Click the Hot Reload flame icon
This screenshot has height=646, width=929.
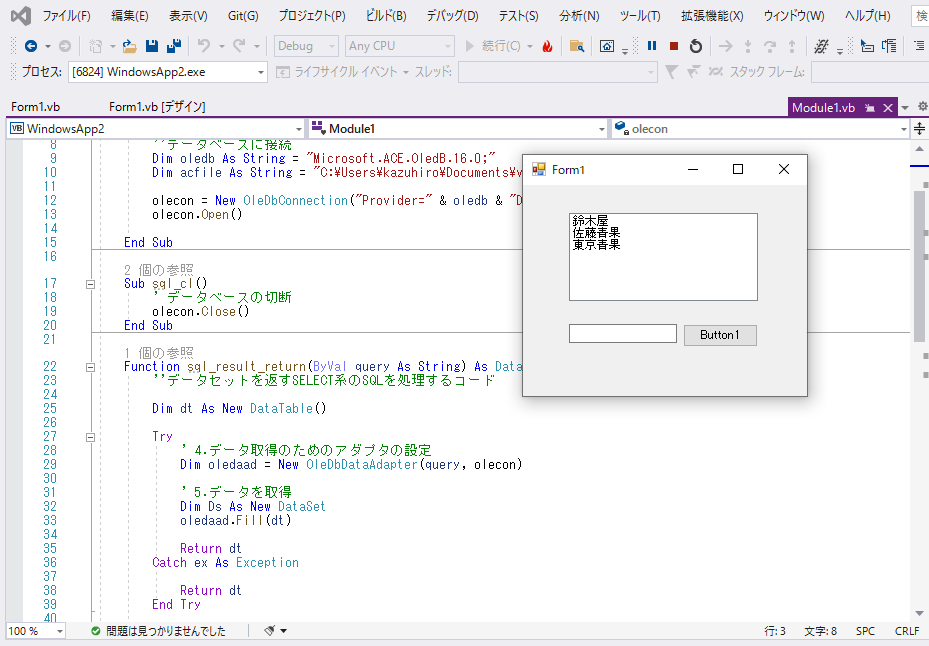[x=547, y=46]
